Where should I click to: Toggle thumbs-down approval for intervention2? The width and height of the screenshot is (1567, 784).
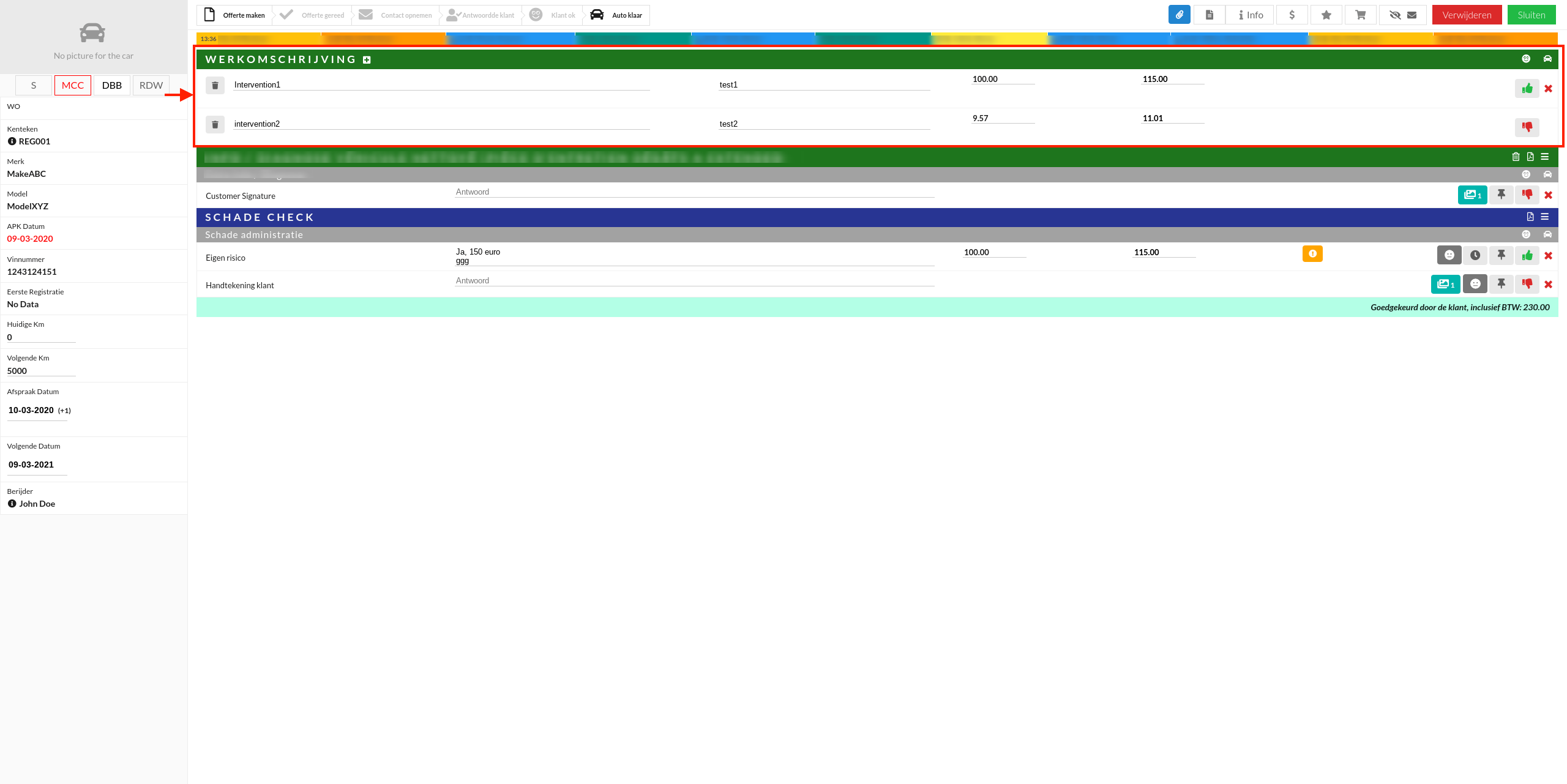[1527, 127]
